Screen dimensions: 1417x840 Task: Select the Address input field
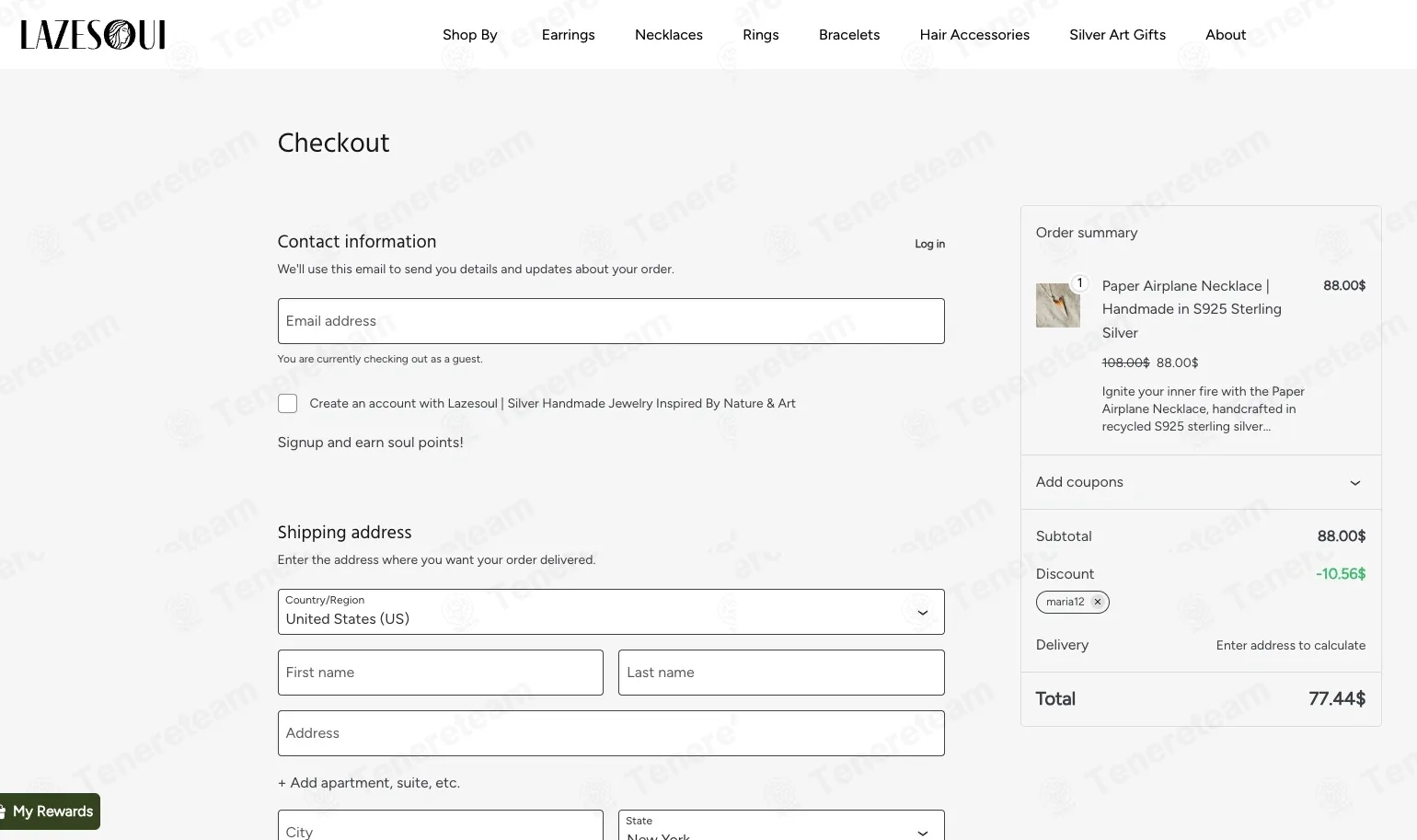tap(611, 733)
